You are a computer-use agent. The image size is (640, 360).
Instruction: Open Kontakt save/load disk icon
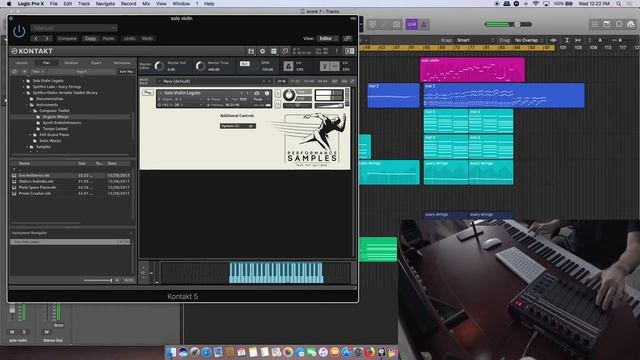click(x=251, y=51)
